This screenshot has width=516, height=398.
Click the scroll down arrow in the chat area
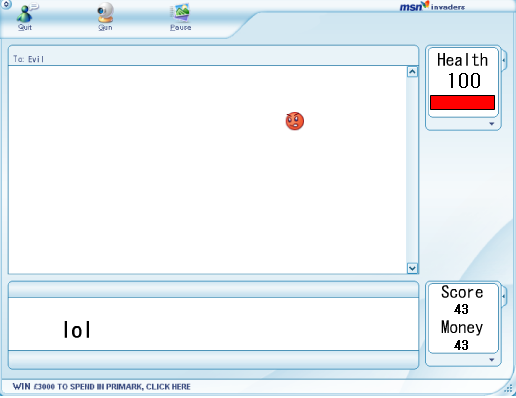pyautogui.click(x=412, y=268)
